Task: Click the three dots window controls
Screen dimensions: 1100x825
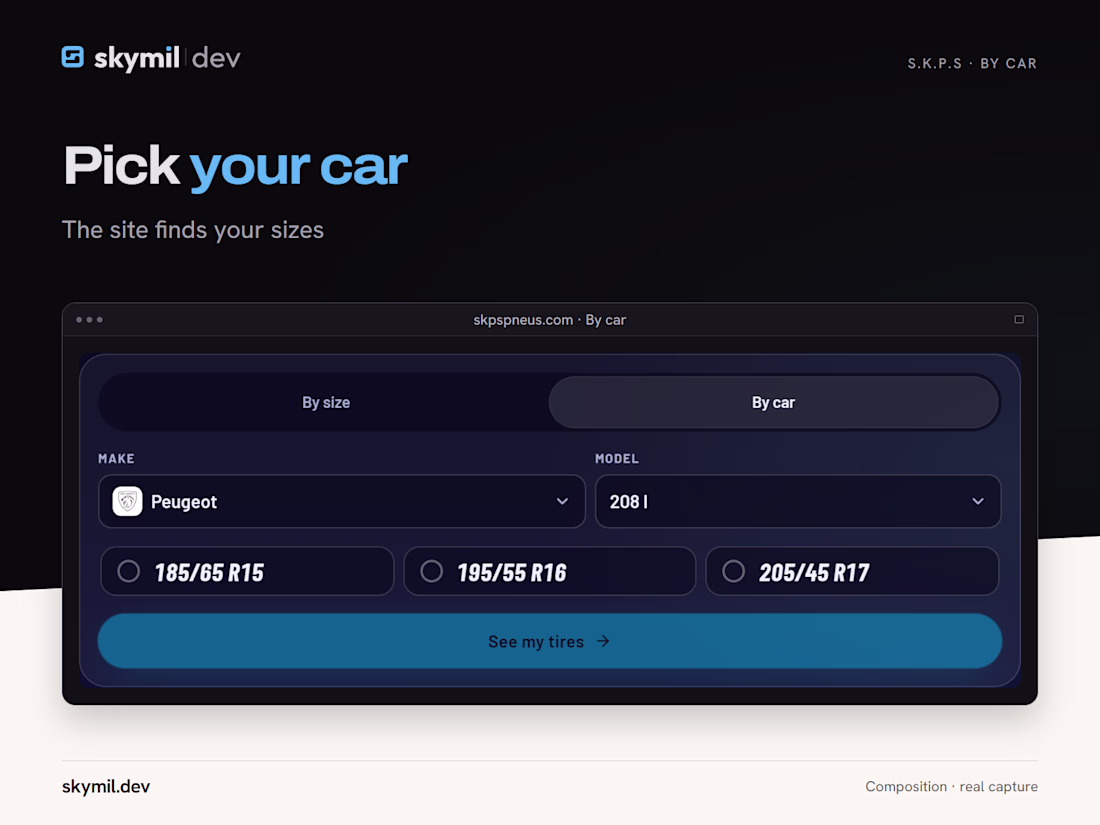Action: [x=89, y=320]
